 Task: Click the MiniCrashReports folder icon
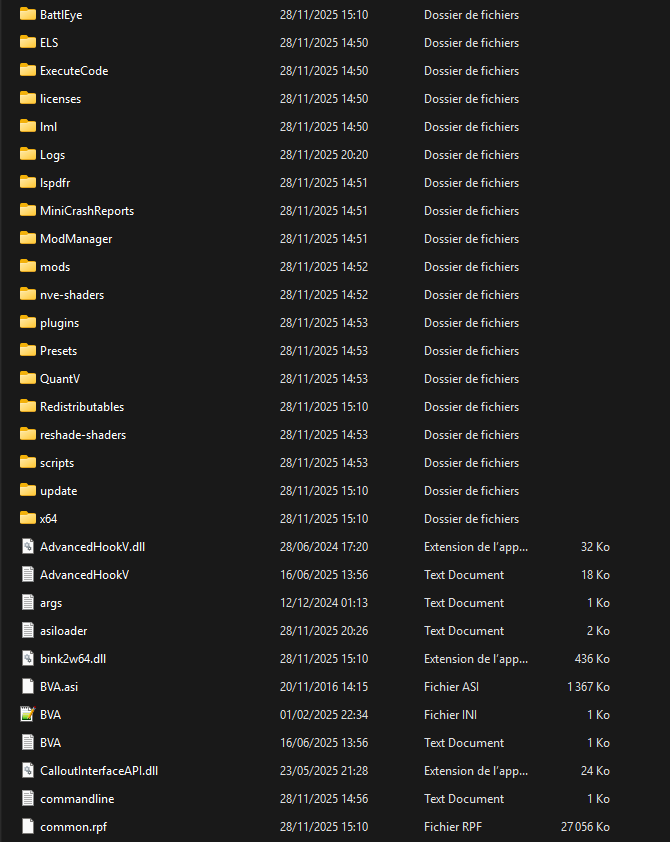coord(27,210)
